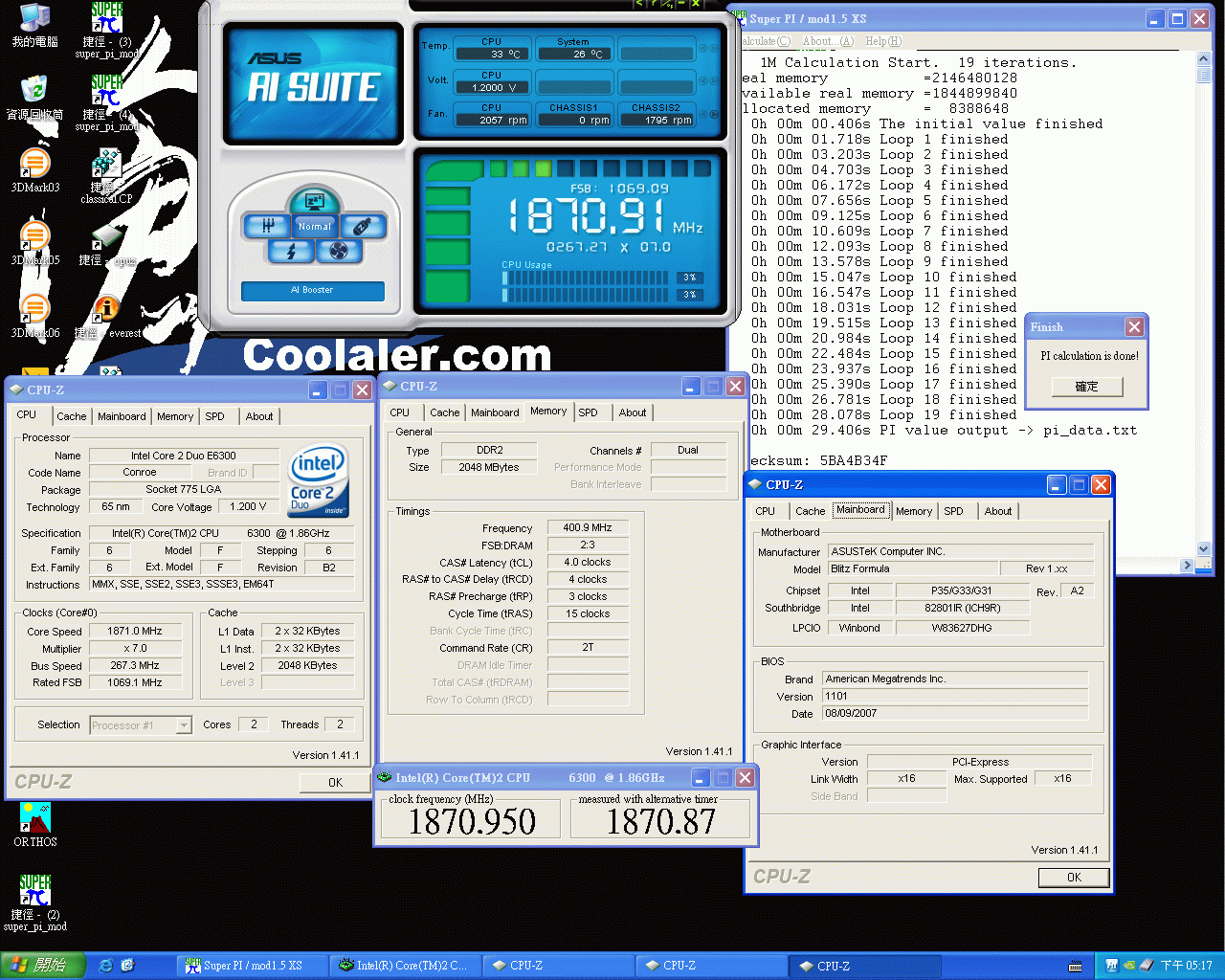1225x980 pixels.
Task: Click the next arrow on the Fan row
Action: point(714,113)
